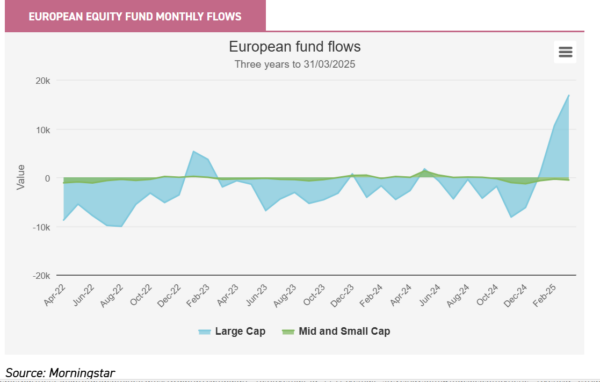Viewport: 600px width, 382px height.
Task: Click the Feb-23 x-axis label
Action: pos(198,295)
